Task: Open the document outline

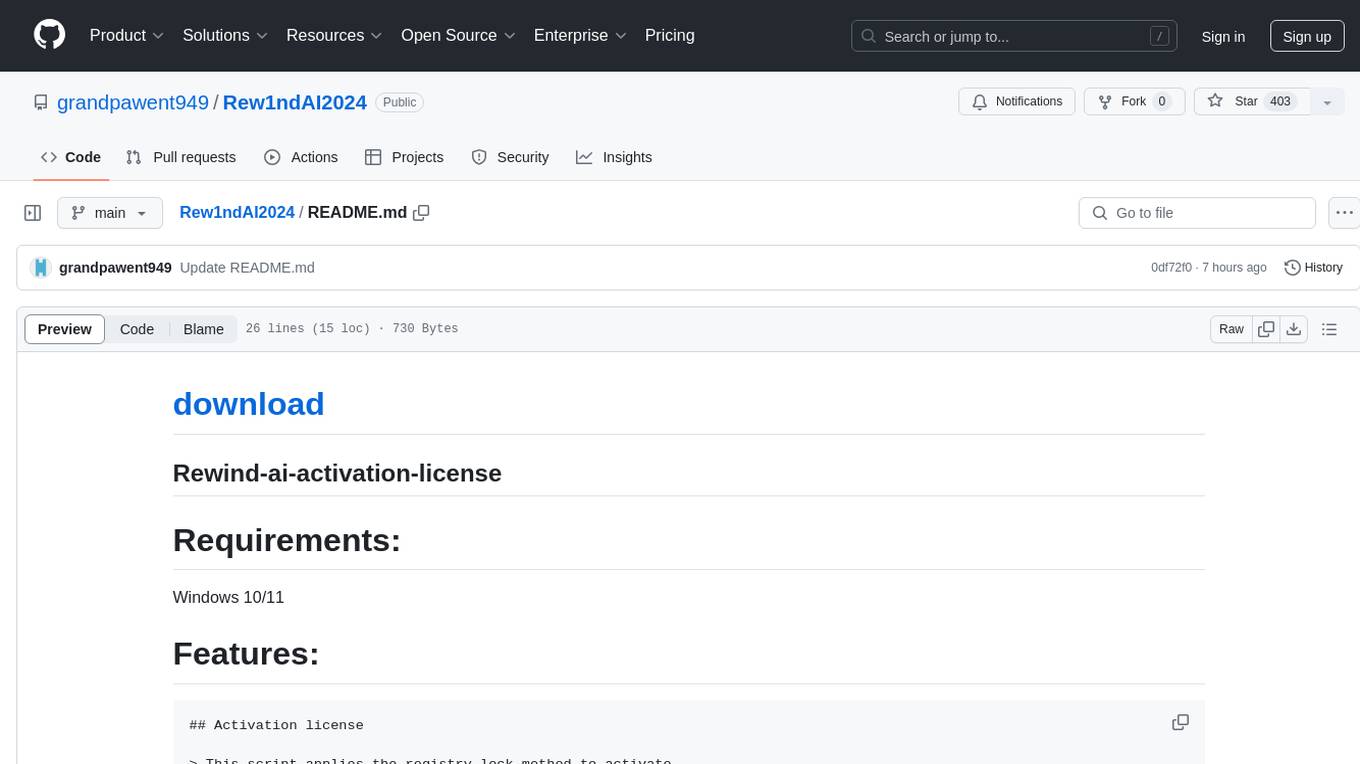Action: coord(1329,329)
